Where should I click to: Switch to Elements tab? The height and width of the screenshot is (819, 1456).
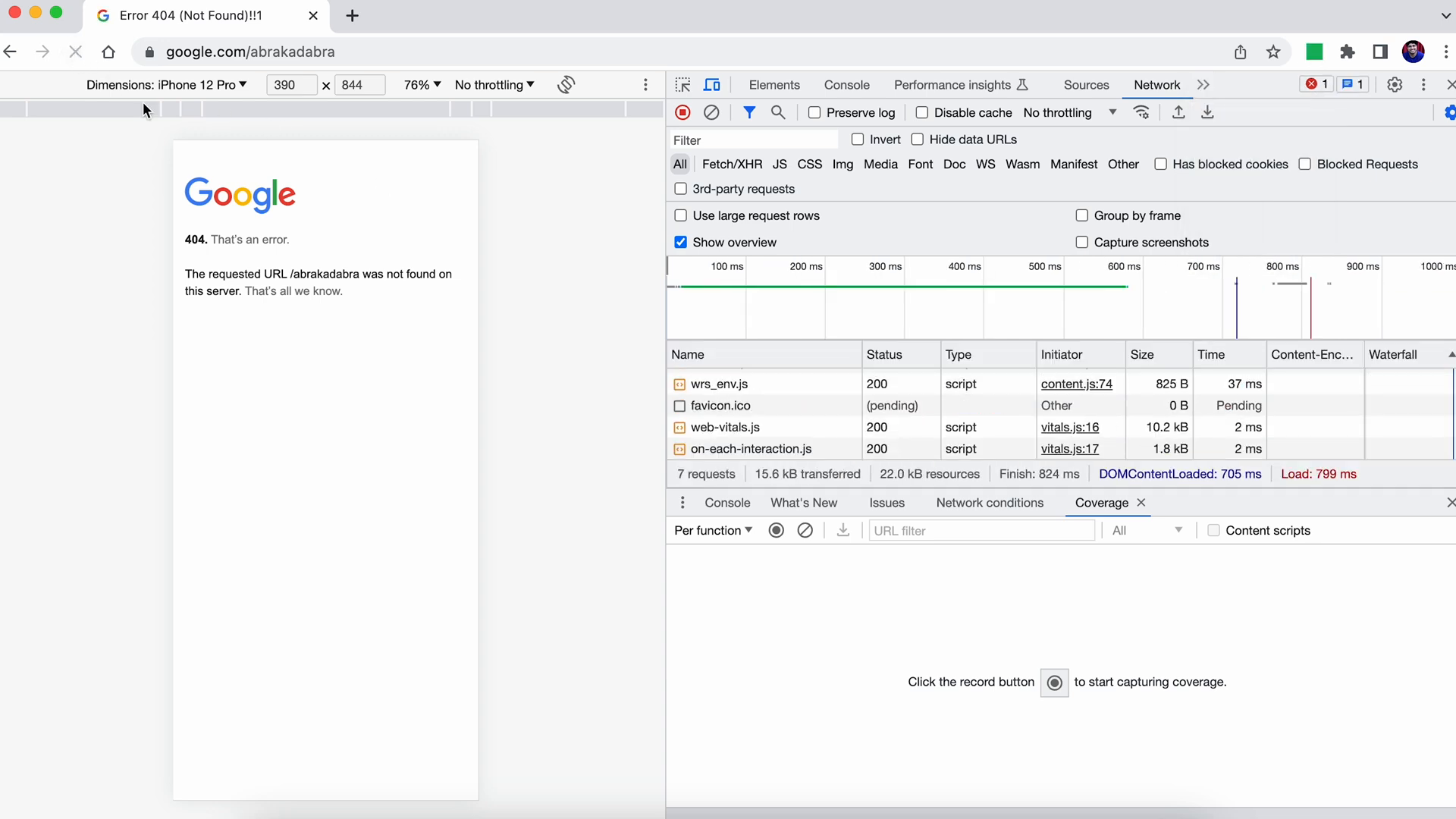774,85
